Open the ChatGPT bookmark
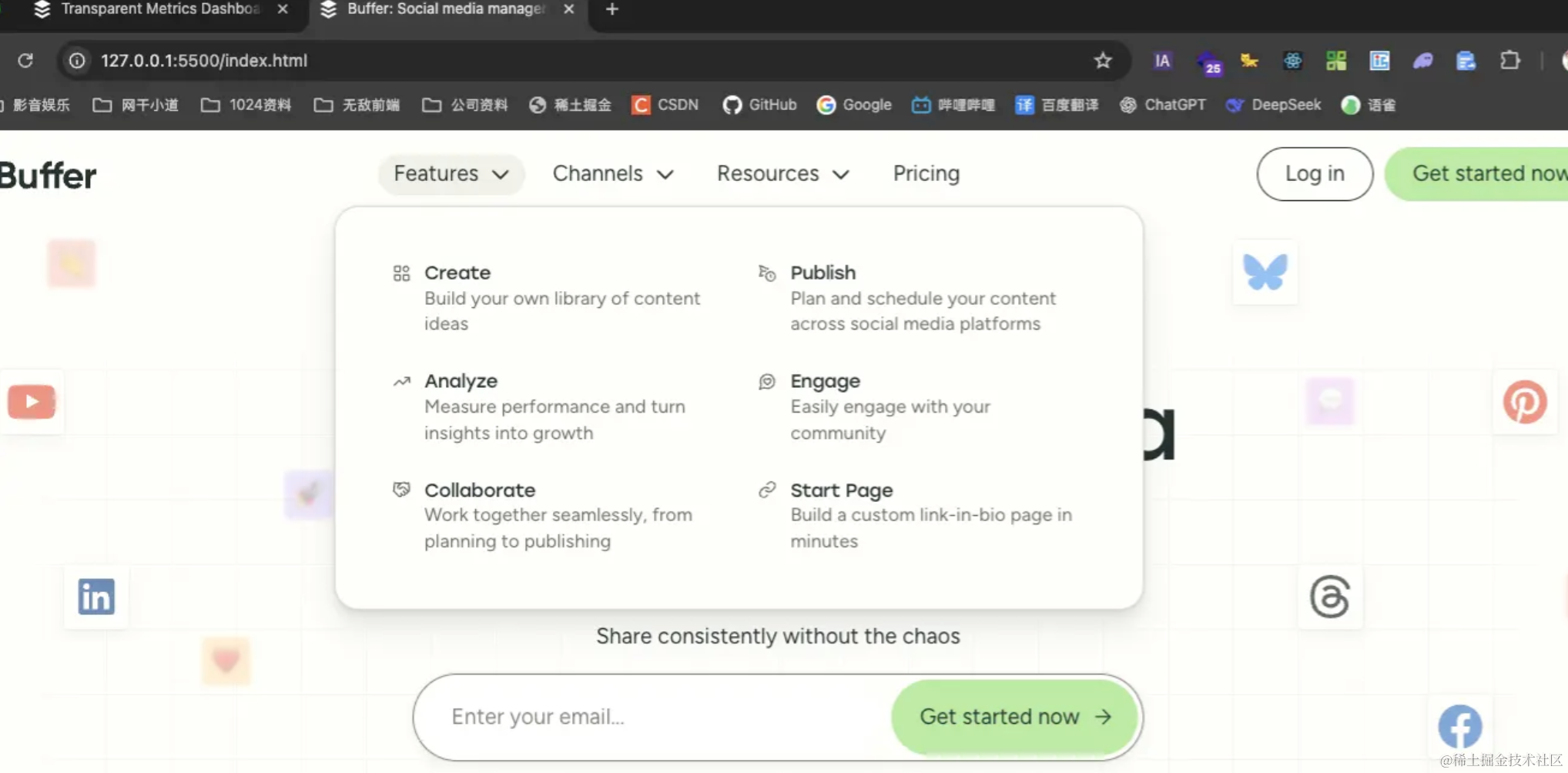 click(1162, 105)
